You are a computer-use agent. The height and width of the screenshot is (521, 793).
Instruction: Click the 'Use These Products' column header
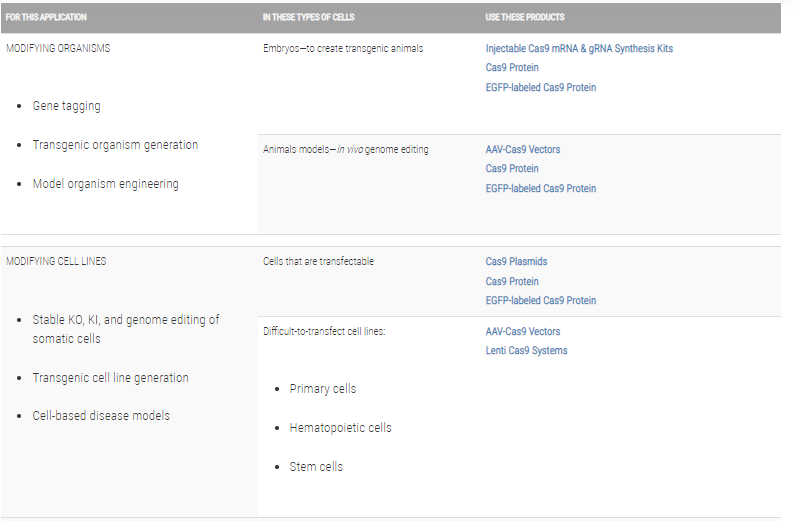pyautogui.click(x=525, y=18)
